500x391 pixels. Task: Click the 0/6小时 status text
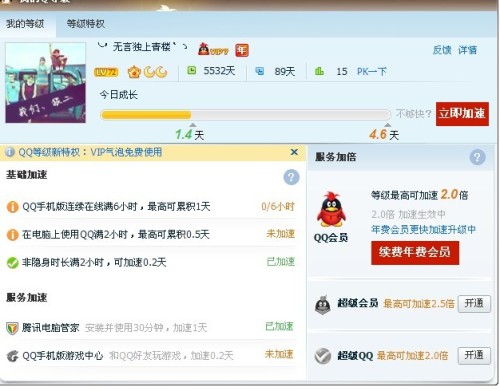[278, 207]
